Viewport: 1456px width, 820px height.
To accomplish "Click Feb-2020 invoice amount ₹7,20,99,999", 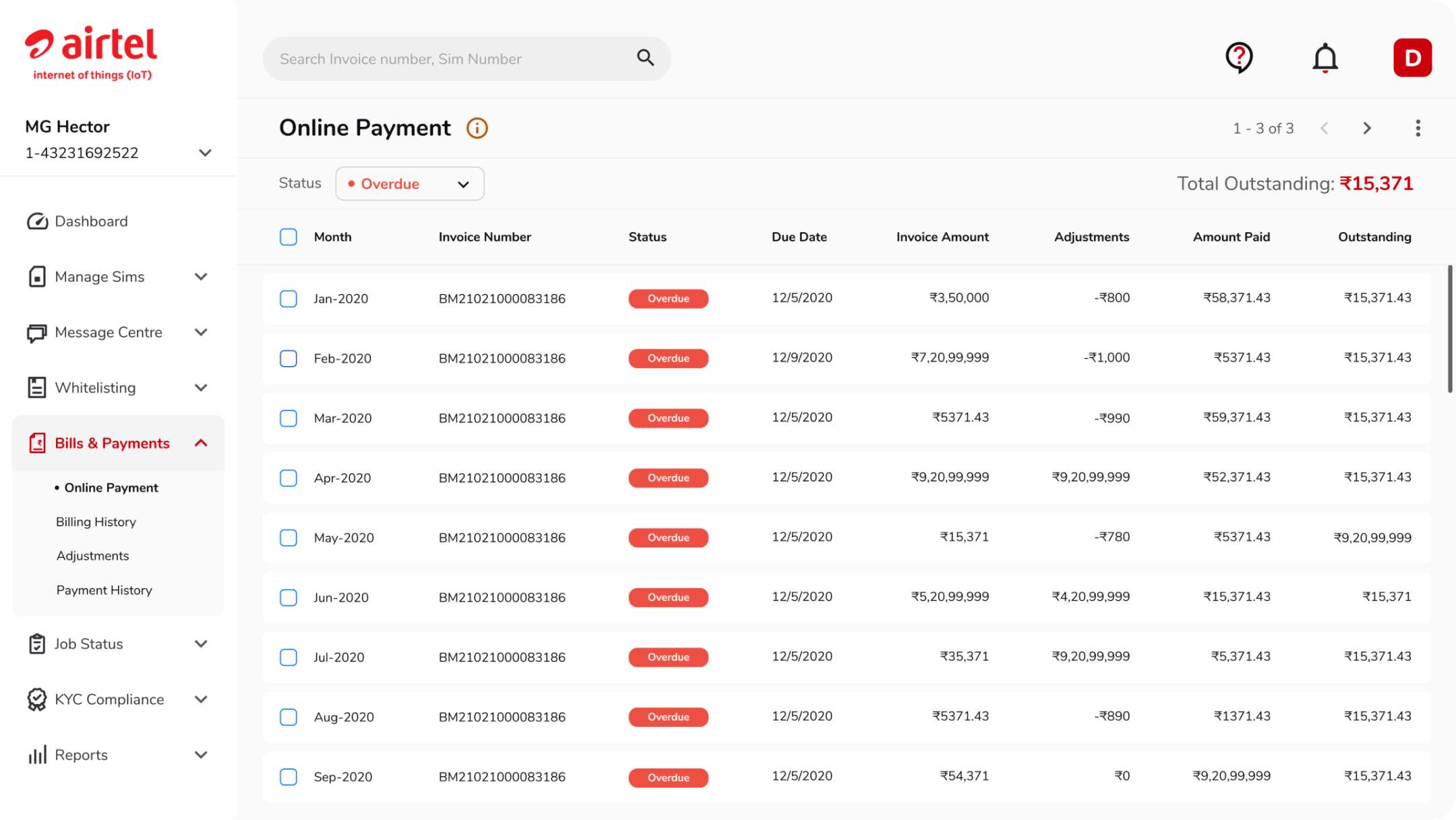I will tap(950, 357).
